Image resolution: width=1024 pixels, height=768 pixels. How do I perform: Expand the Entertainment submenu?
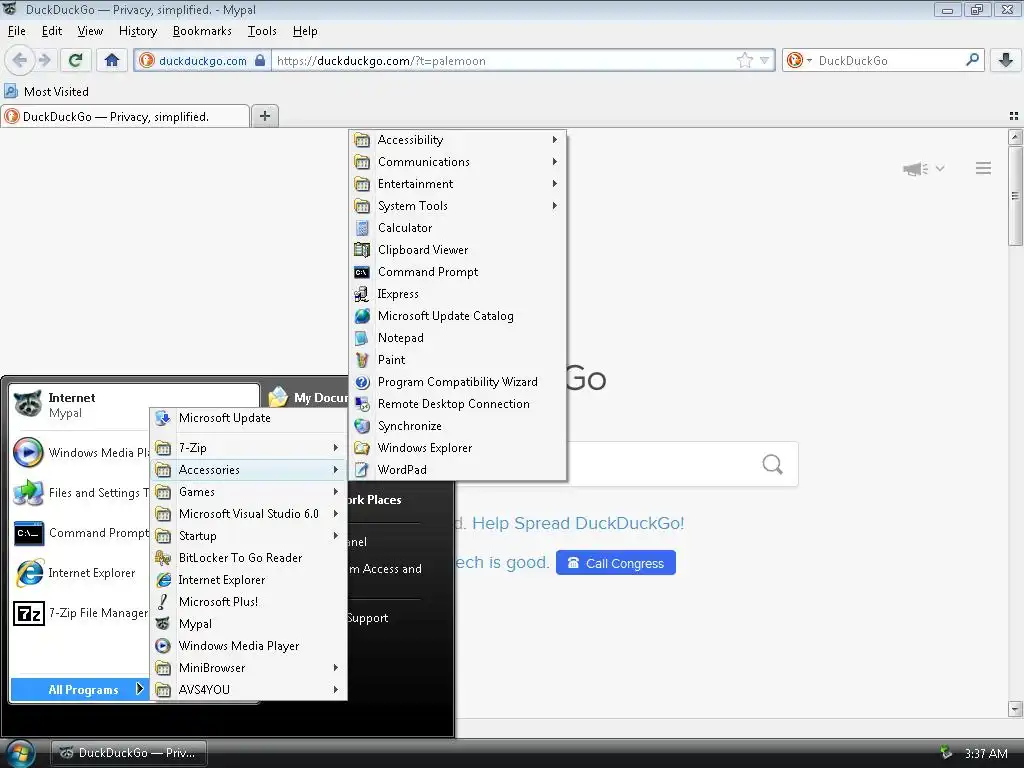tap(457, 184)
